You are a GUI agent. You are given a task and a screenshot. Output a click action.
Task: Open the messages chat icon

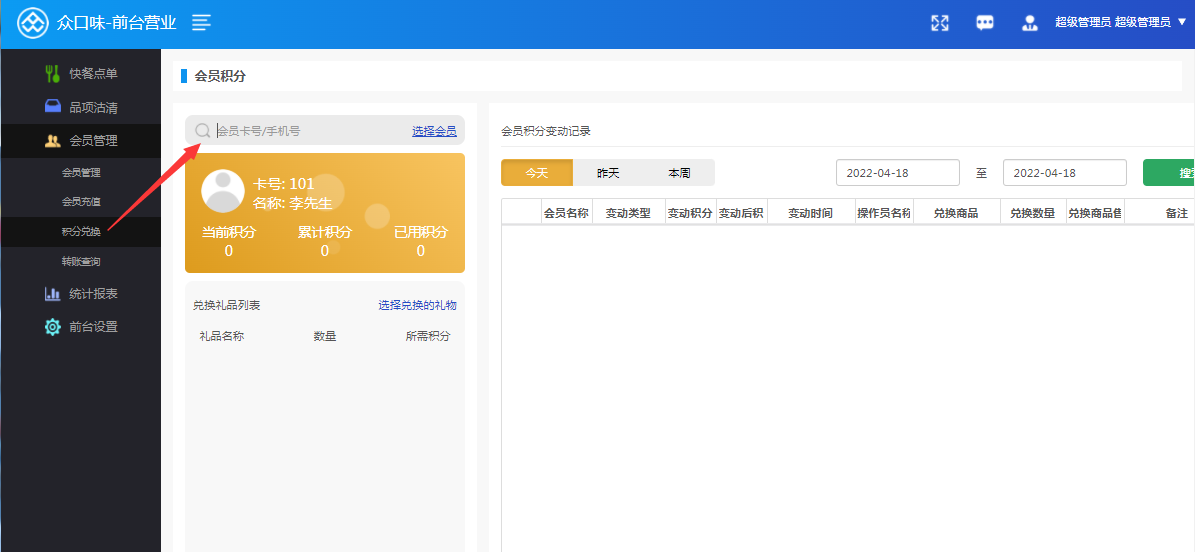(x=985, y=23)
